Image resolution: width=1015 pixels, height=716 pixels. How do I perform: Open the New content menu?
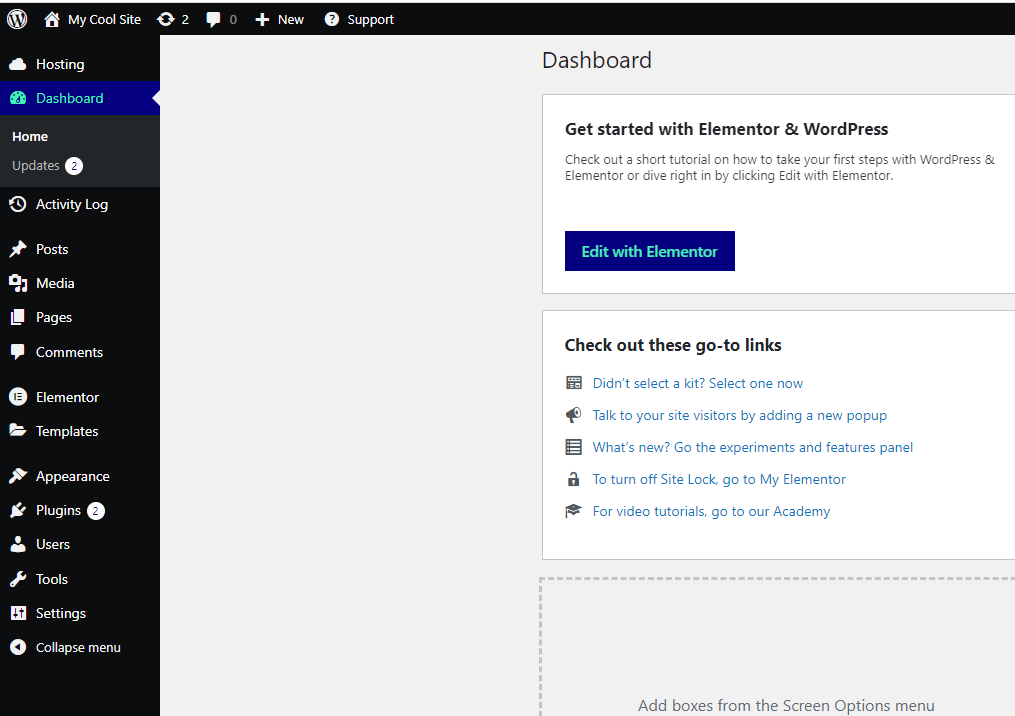280,19
